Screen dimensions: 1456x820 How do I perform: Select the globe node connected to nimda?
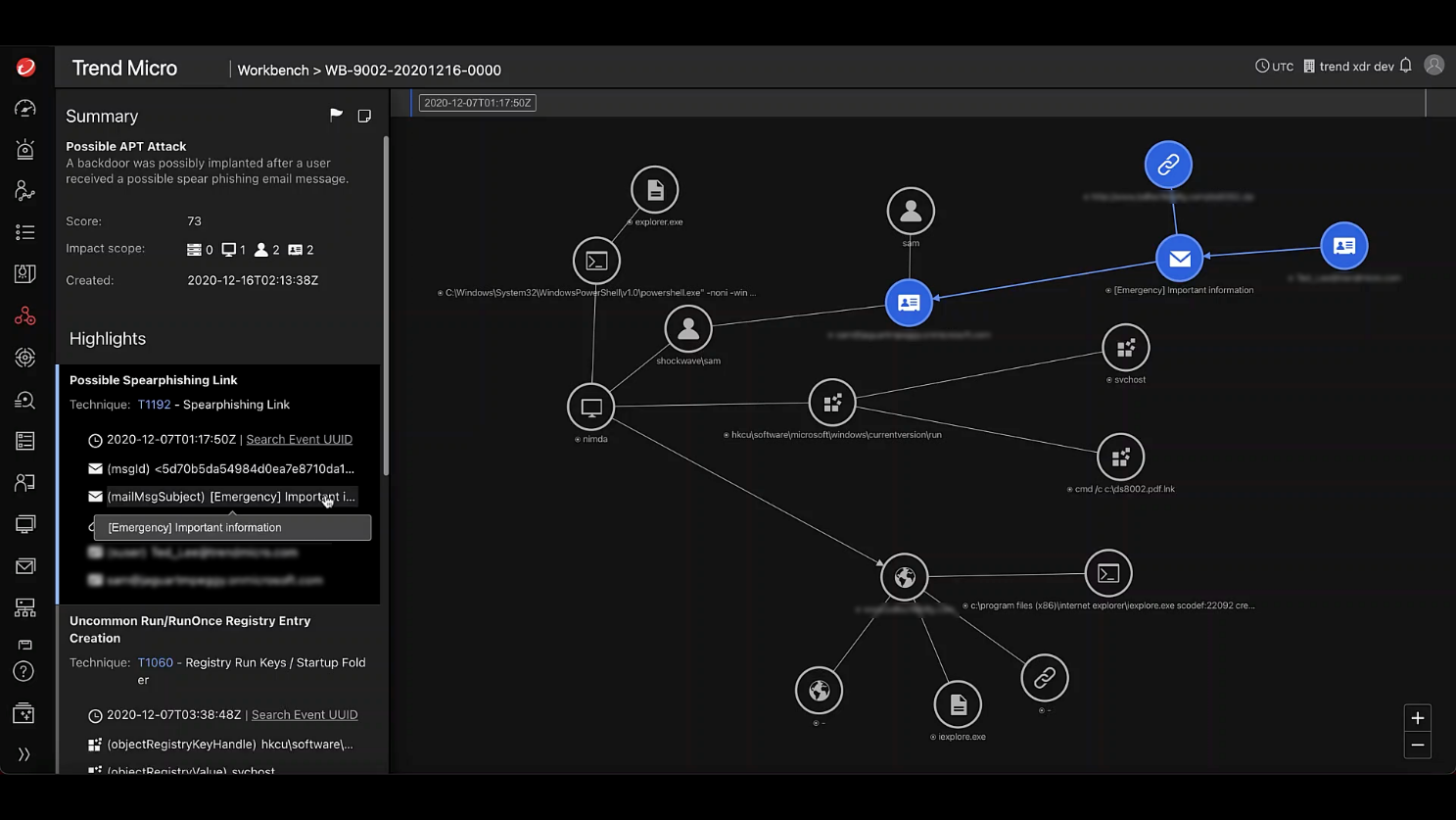(x=905, y=577)
